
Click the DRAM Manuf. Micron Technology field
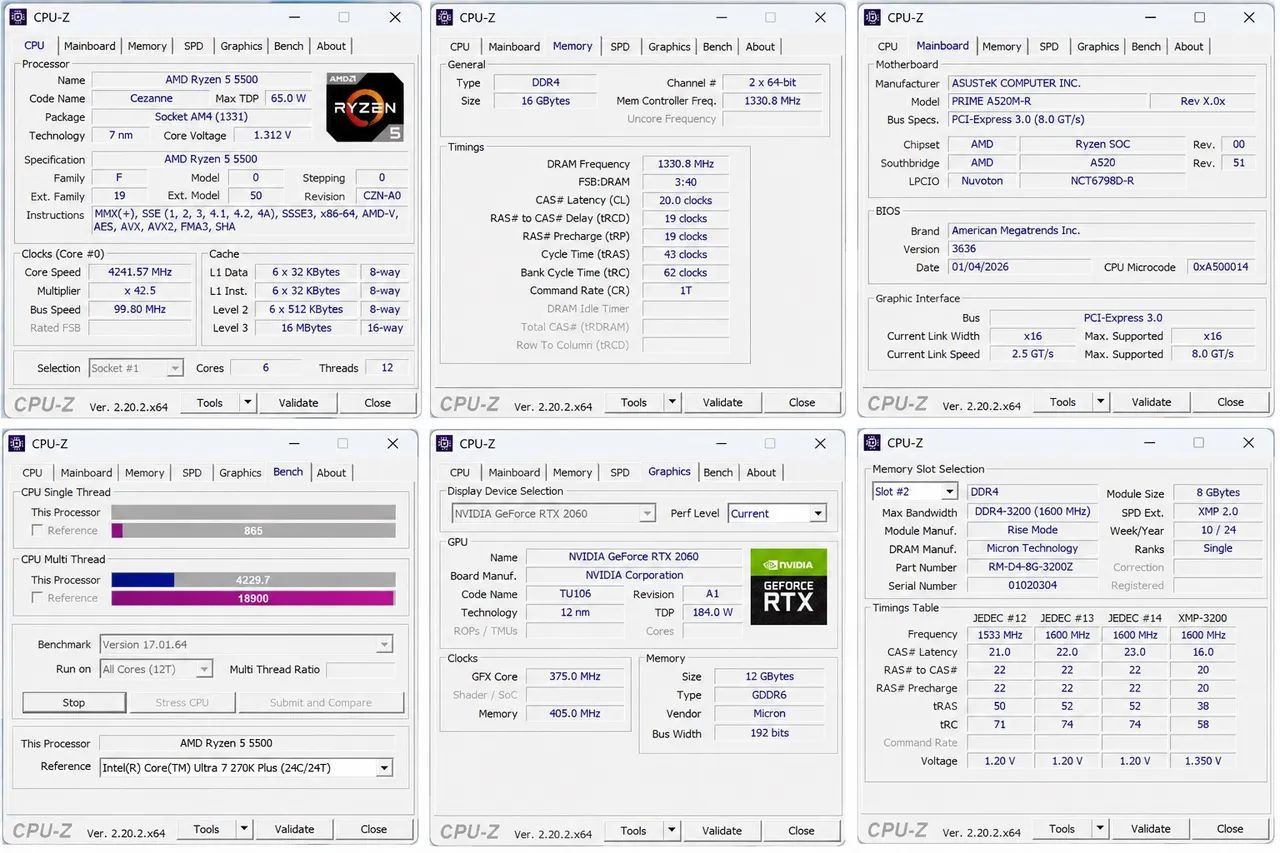coord(1032,549)
